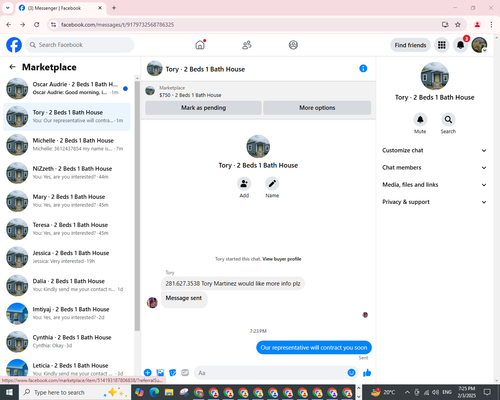Go to Home feed icon
The height and width of the screenshot is (400, 500).
(200, 45)
